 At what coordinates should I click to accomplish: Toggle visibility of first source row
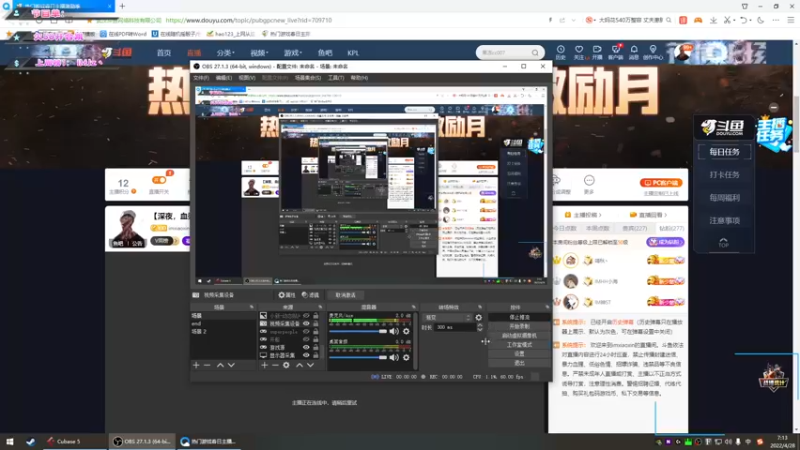(x=306, y=316)
